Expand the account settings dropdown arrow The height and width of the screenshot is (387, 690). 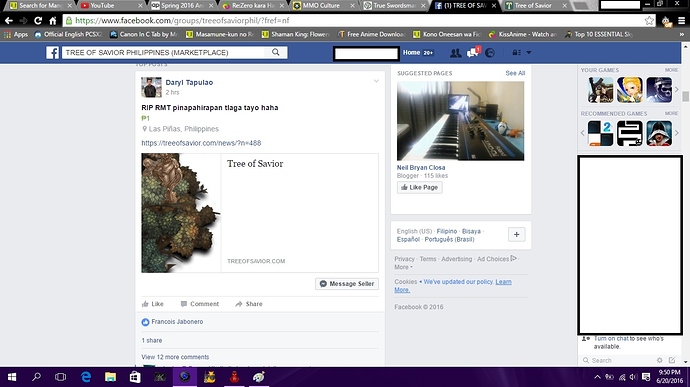point(529,52)
